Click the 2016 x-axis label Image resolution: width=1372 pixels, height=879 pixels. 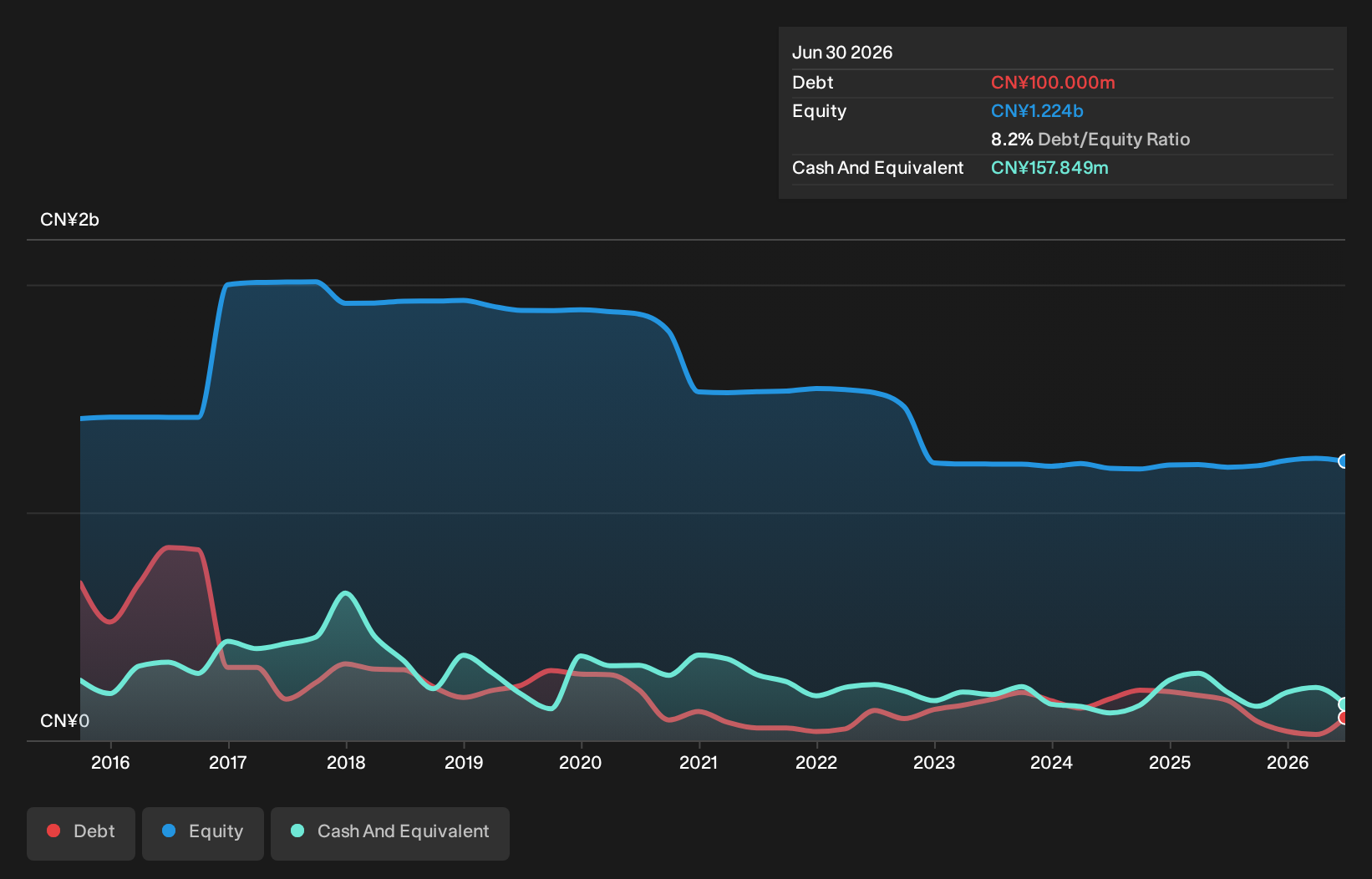point(110,762)
